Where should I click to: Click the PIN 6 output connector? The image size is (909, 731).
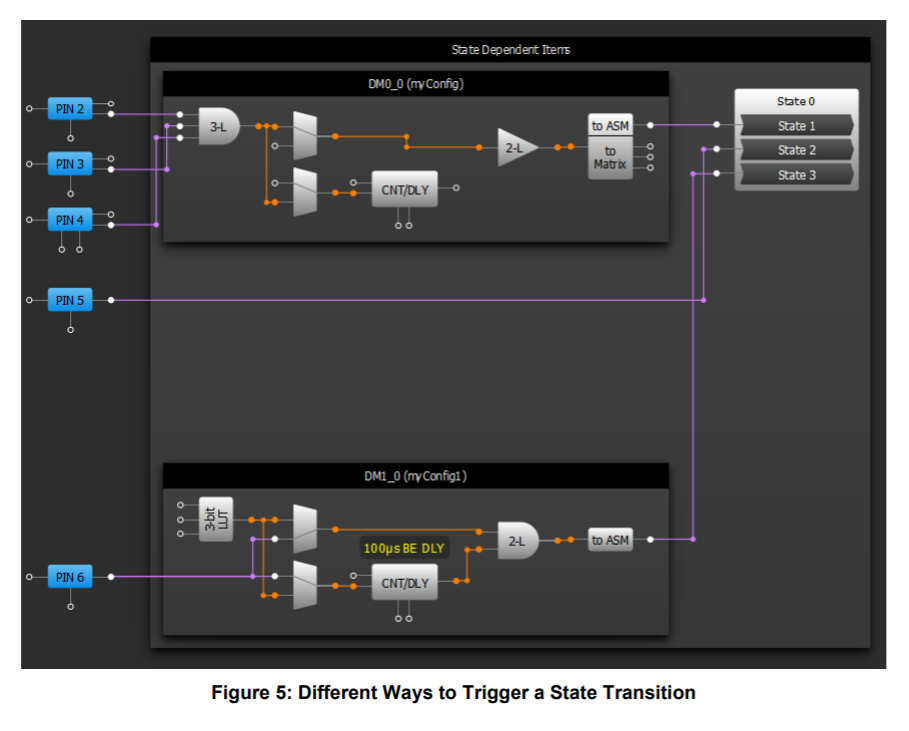(x=111, y=577)
